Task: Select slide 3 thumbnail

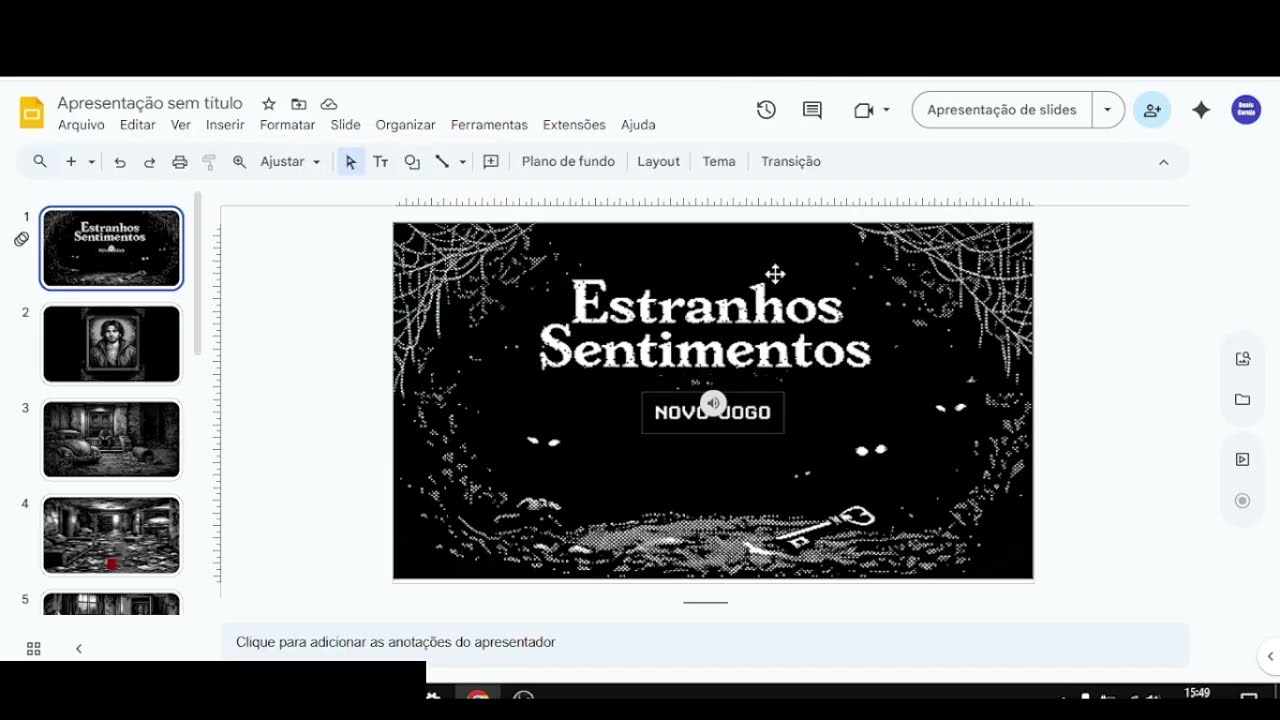Action: (x=112, y=440)
